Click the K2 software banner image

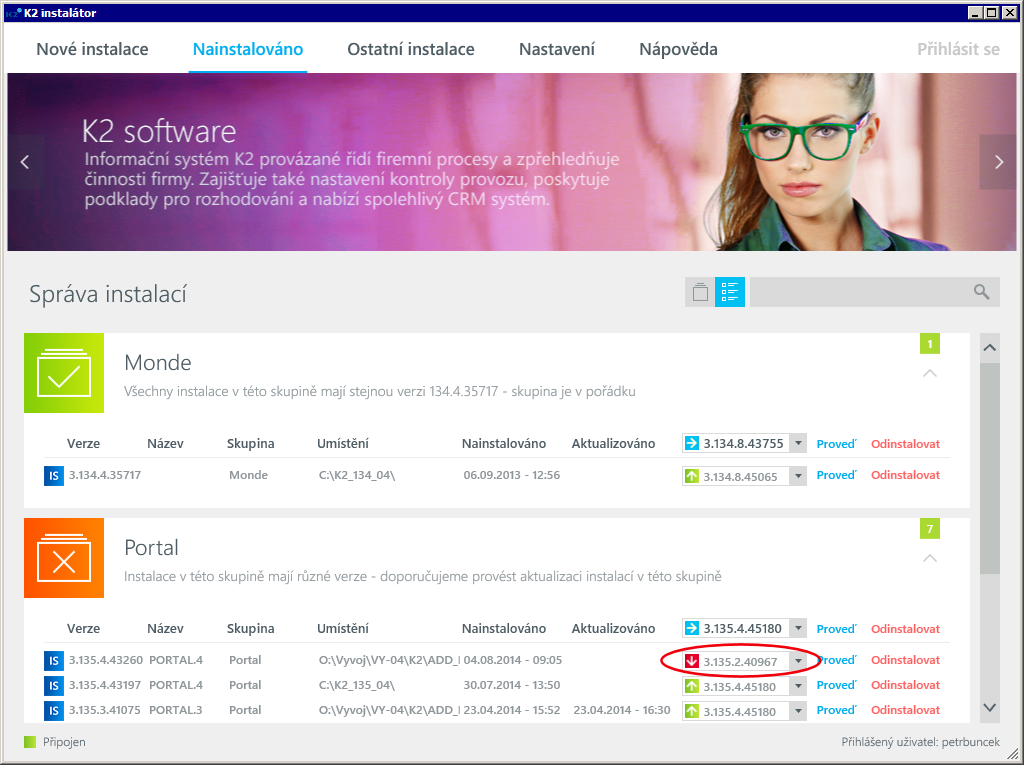coord(512,162)
